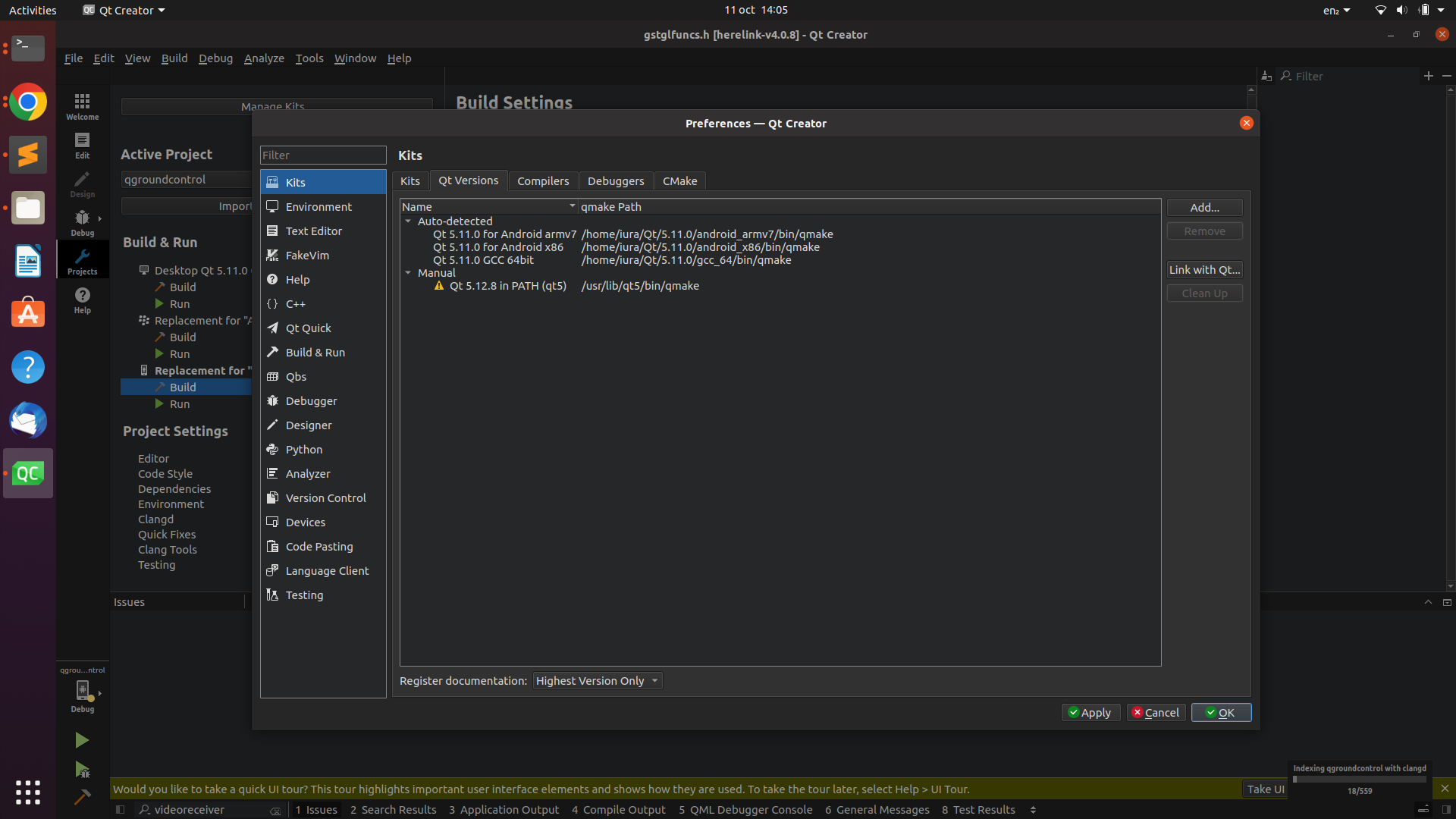
Task: Select the FakeVim settings entry
Action: pos(307,255)
